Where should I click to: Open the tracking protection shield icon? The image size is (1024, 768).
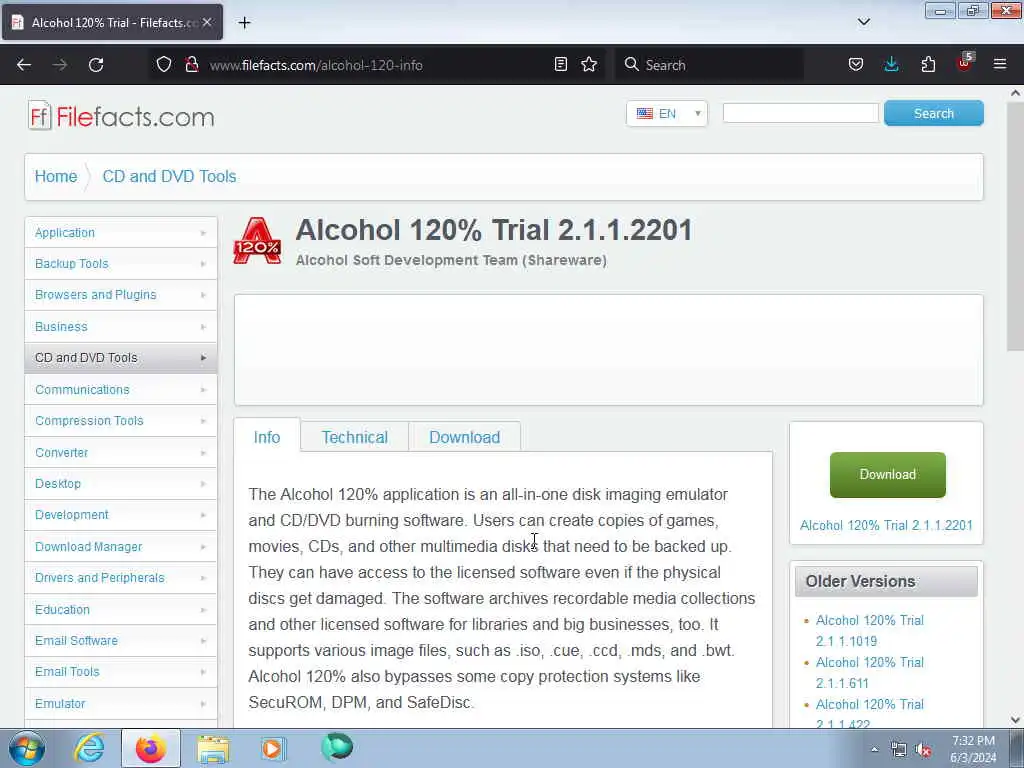[x=164, y=65]
